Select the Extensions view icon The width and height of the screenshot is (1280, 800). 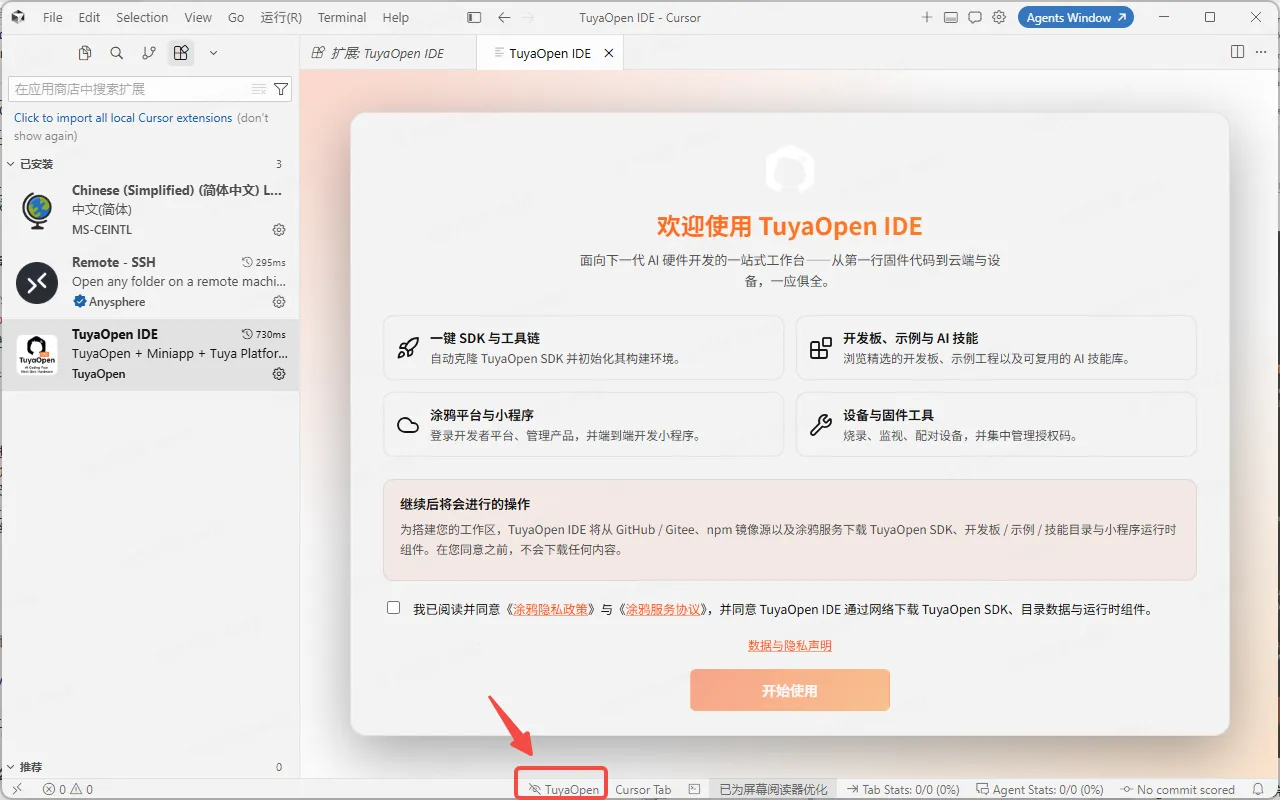181,53
